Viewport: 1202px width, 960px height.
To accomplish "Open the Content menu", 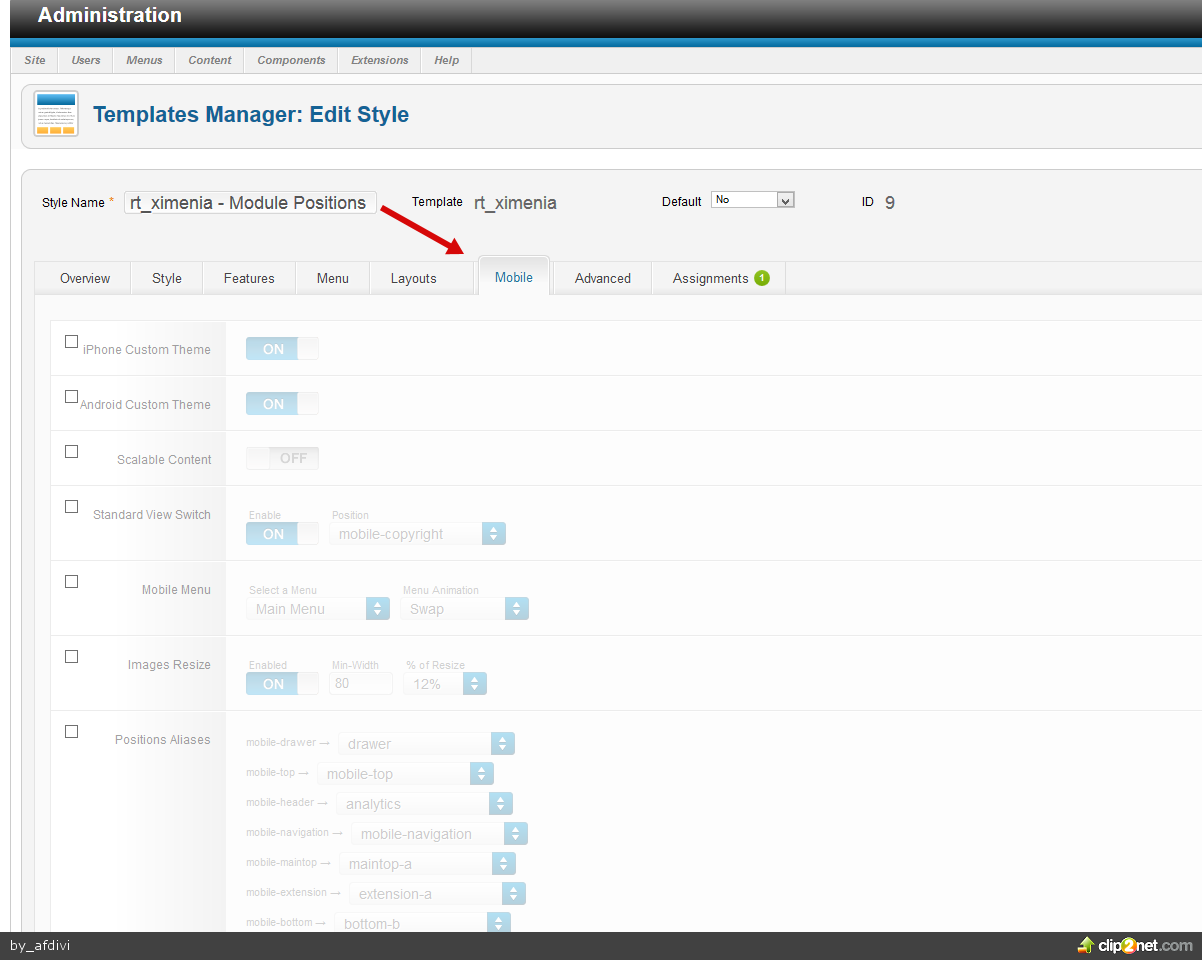I will coord(210,60).
